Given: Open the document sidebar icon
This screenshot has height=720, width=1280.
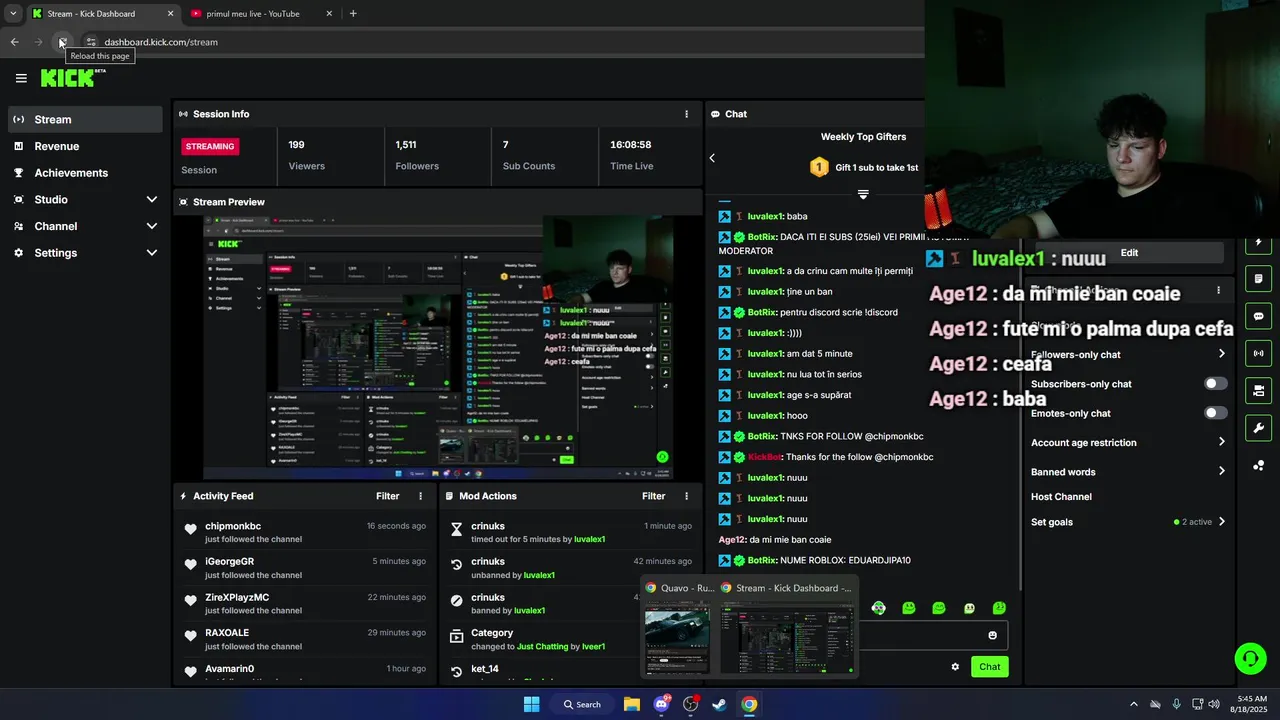Looking at the screenshot, I should click(1258, 279).
